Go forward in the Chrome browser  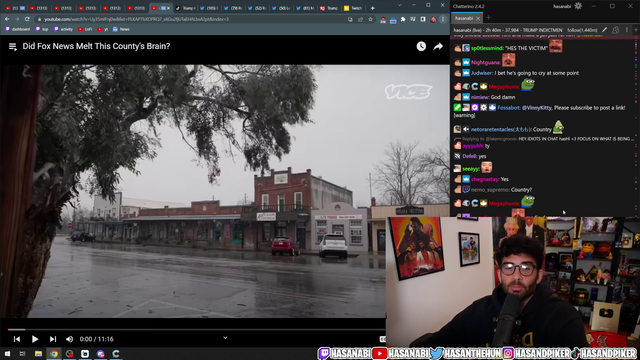[17, 19]
